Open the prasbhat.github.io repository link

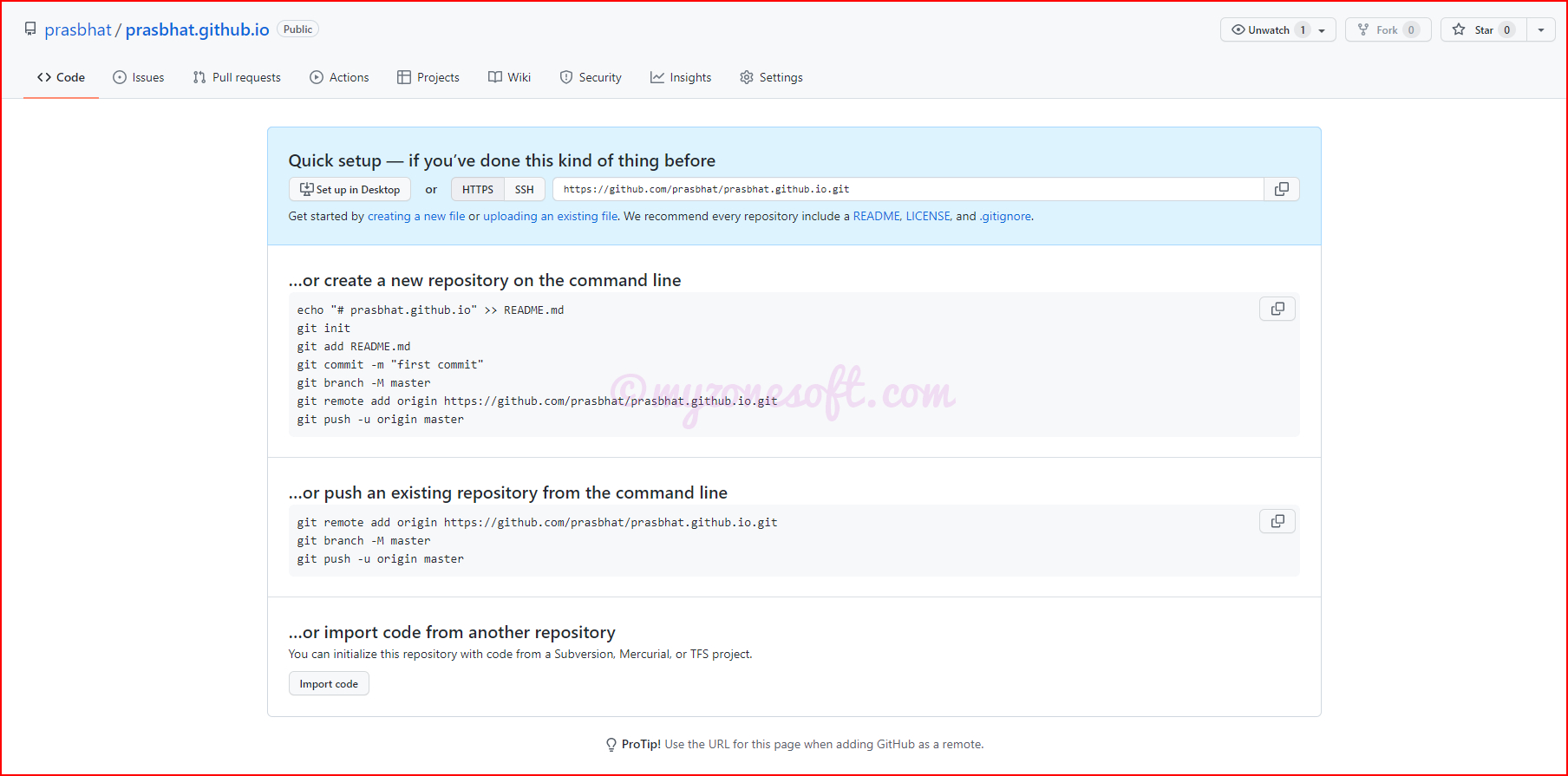197,29
